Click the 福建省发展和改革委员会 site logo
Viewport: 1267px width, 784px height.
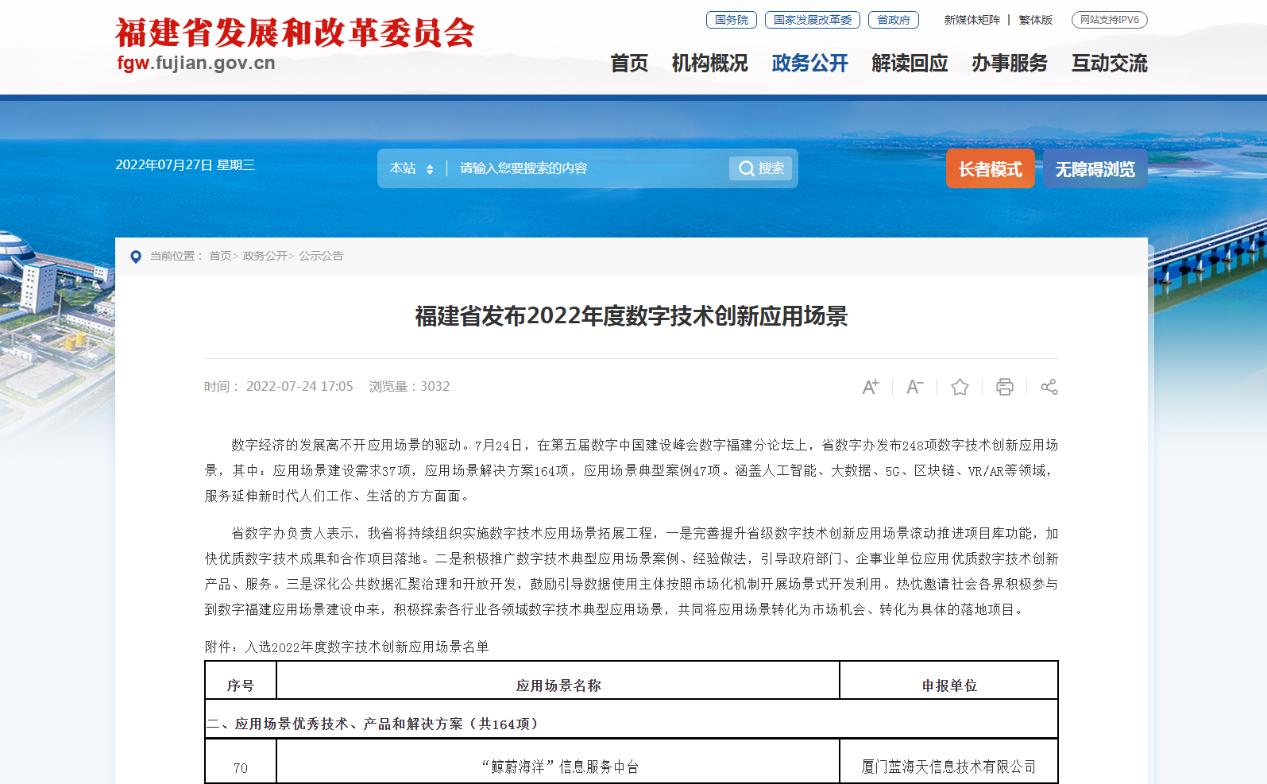click(x=295, y=31)
